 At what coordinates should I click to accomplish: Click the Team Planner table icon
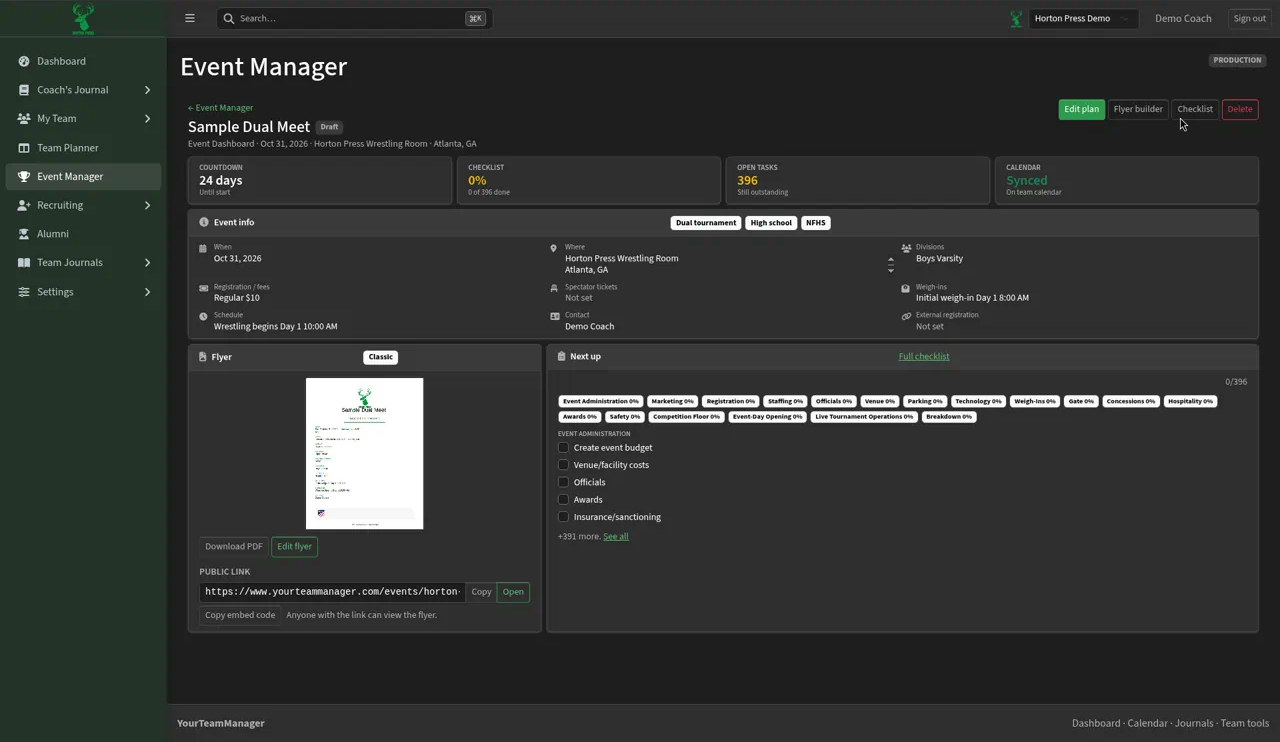point(24,148)
